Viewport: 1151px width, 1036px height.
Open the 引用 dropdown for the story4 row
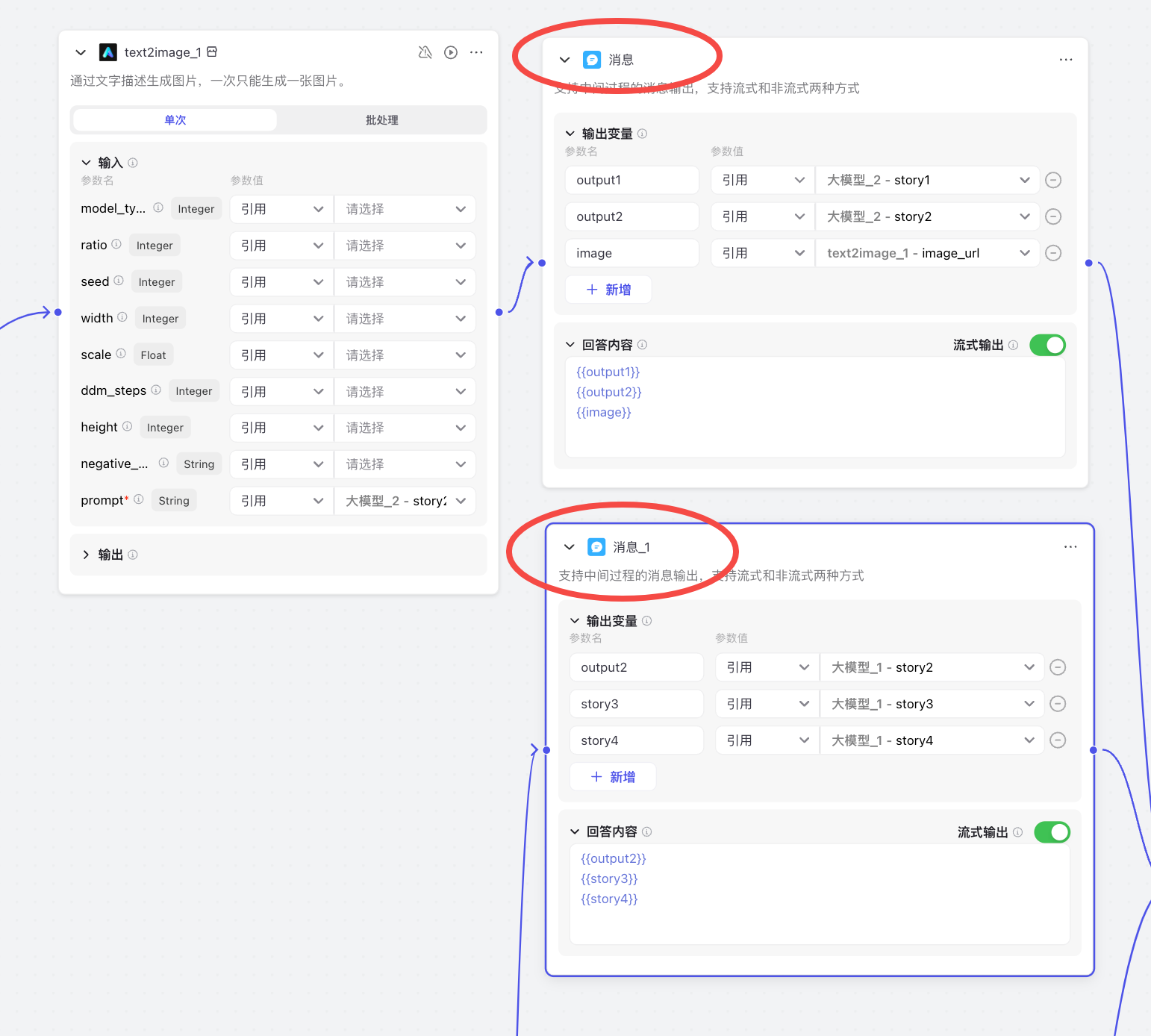tap(767, 740)
